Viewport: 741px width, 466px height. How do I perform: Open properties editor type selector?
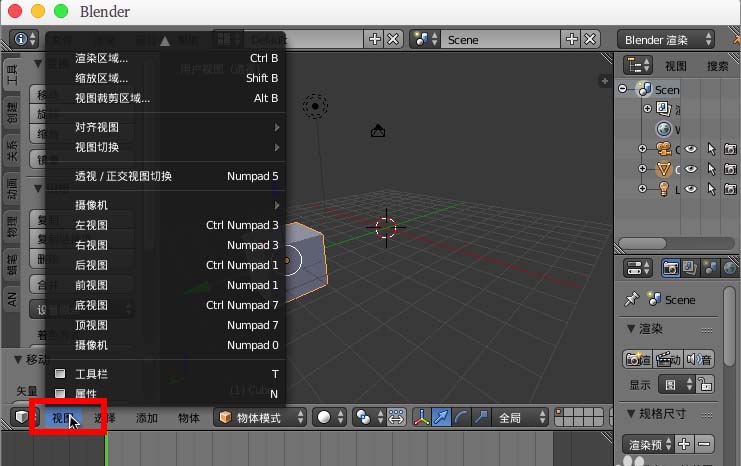[x=638, y=268]
